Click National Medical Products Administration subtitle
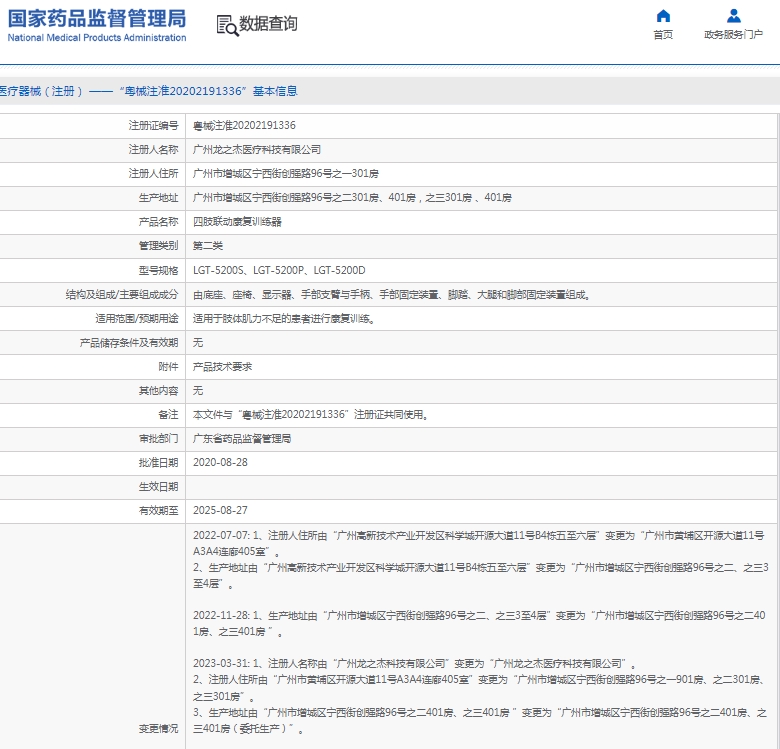The image size is (780, 749). click(97, 37)
